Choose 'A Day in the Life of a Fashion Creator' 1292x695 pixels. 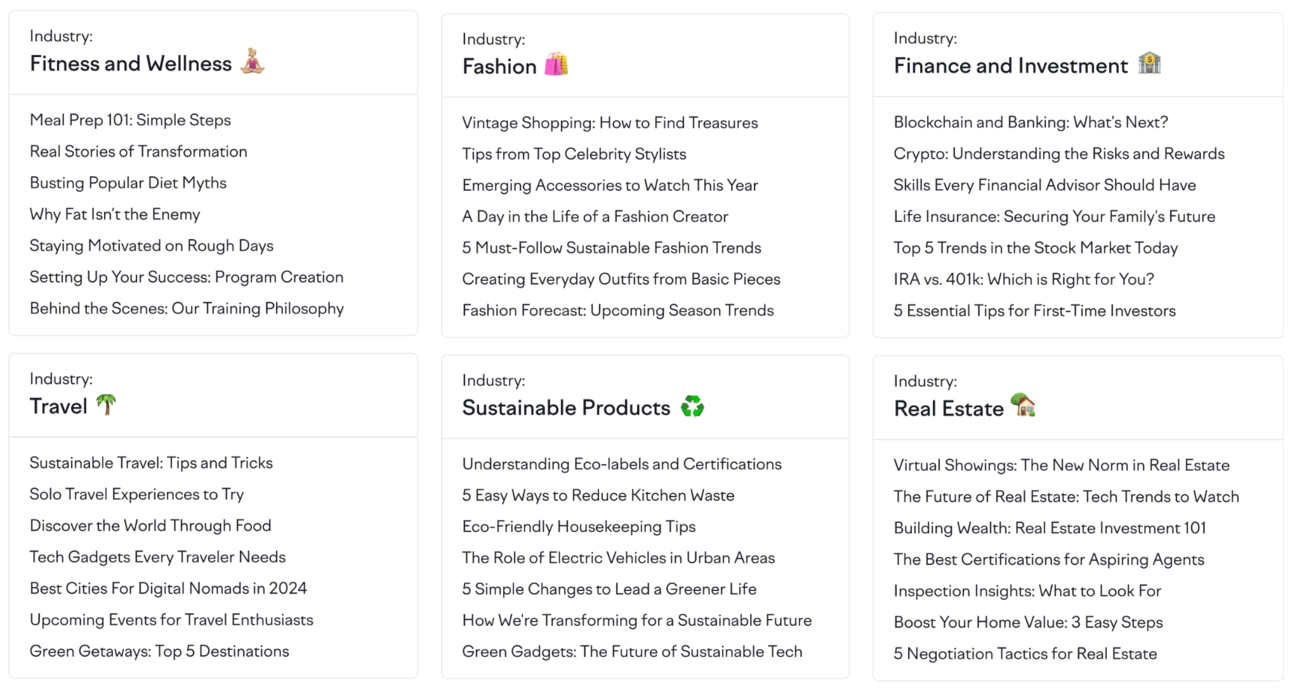[595, 217]
